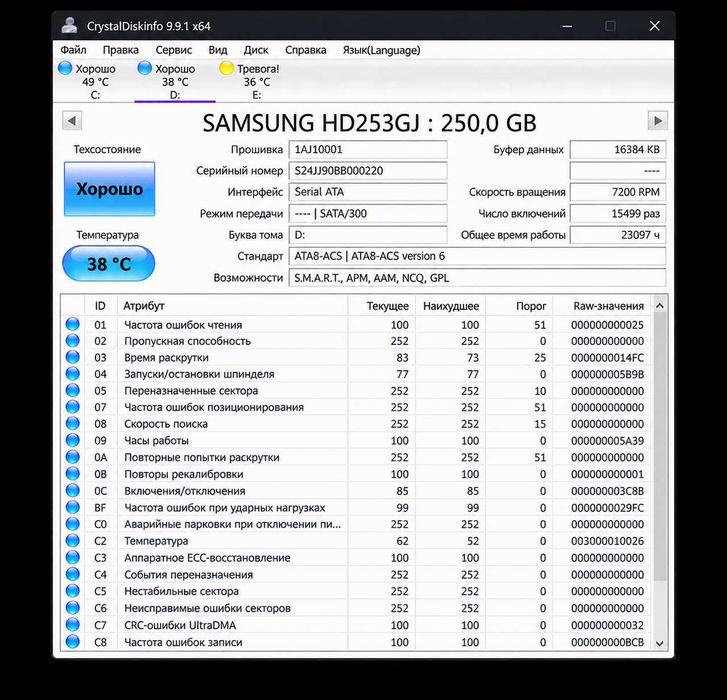Select row Запуски/остановки шпинделя

356,374
